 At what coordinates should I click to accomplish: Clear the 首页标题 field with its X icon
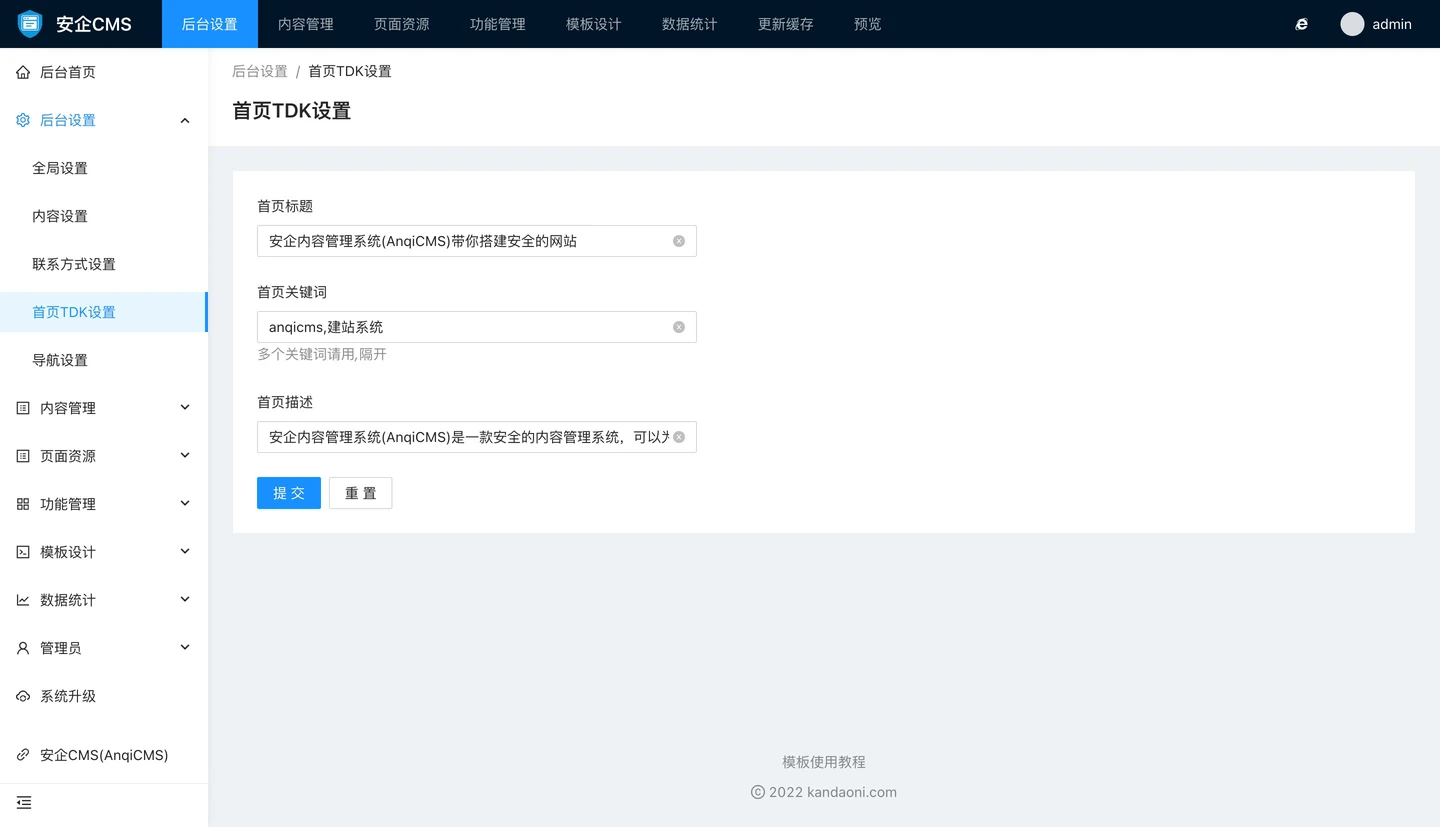click(679, 241)
